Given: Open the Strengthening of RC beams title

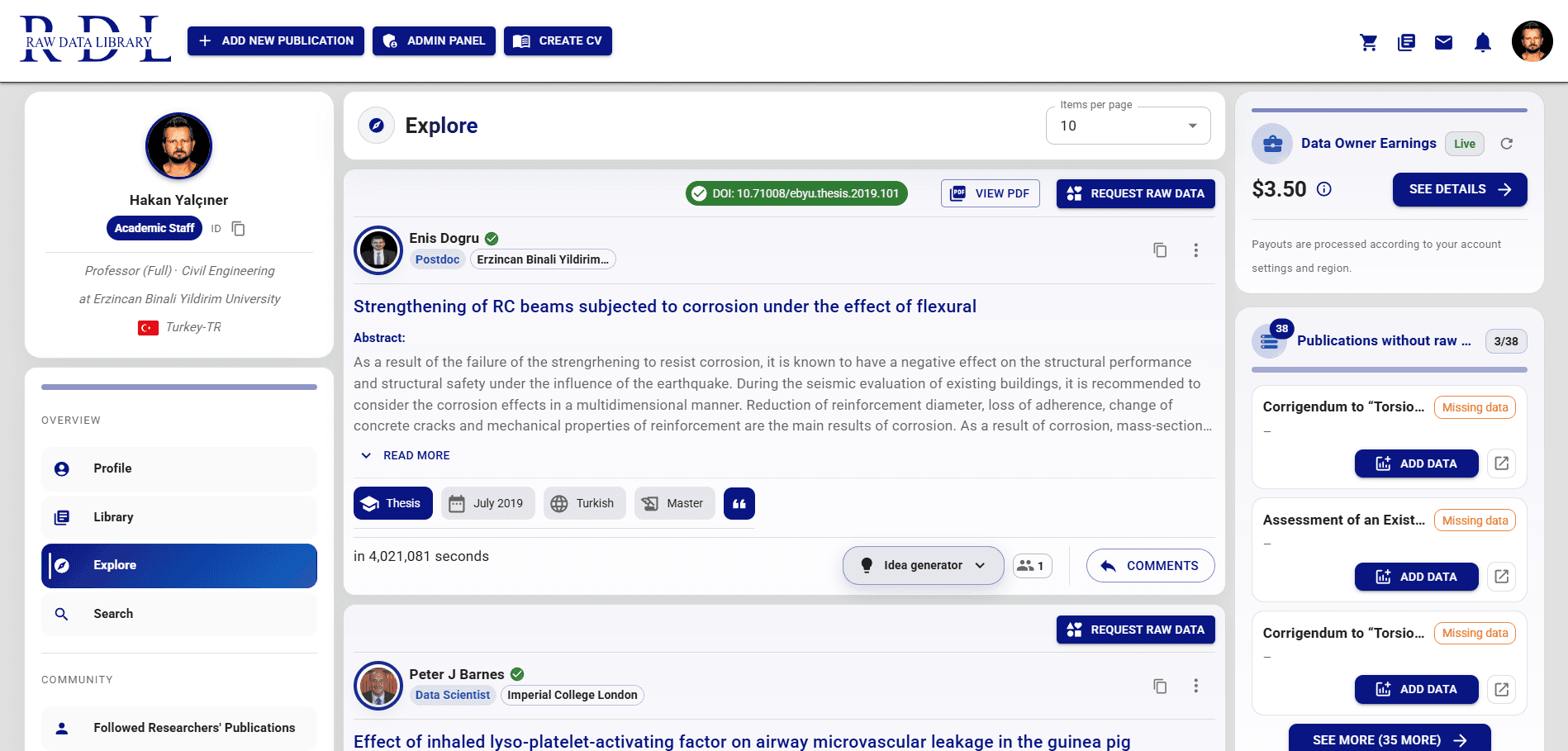Looking at the screenshot, I should 665,307.
